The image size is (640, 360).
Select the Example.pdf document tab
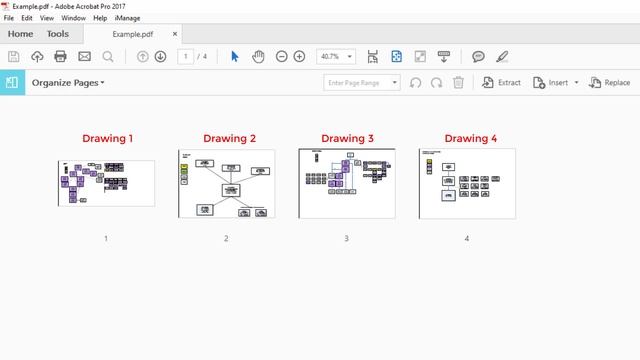[133, 34]
